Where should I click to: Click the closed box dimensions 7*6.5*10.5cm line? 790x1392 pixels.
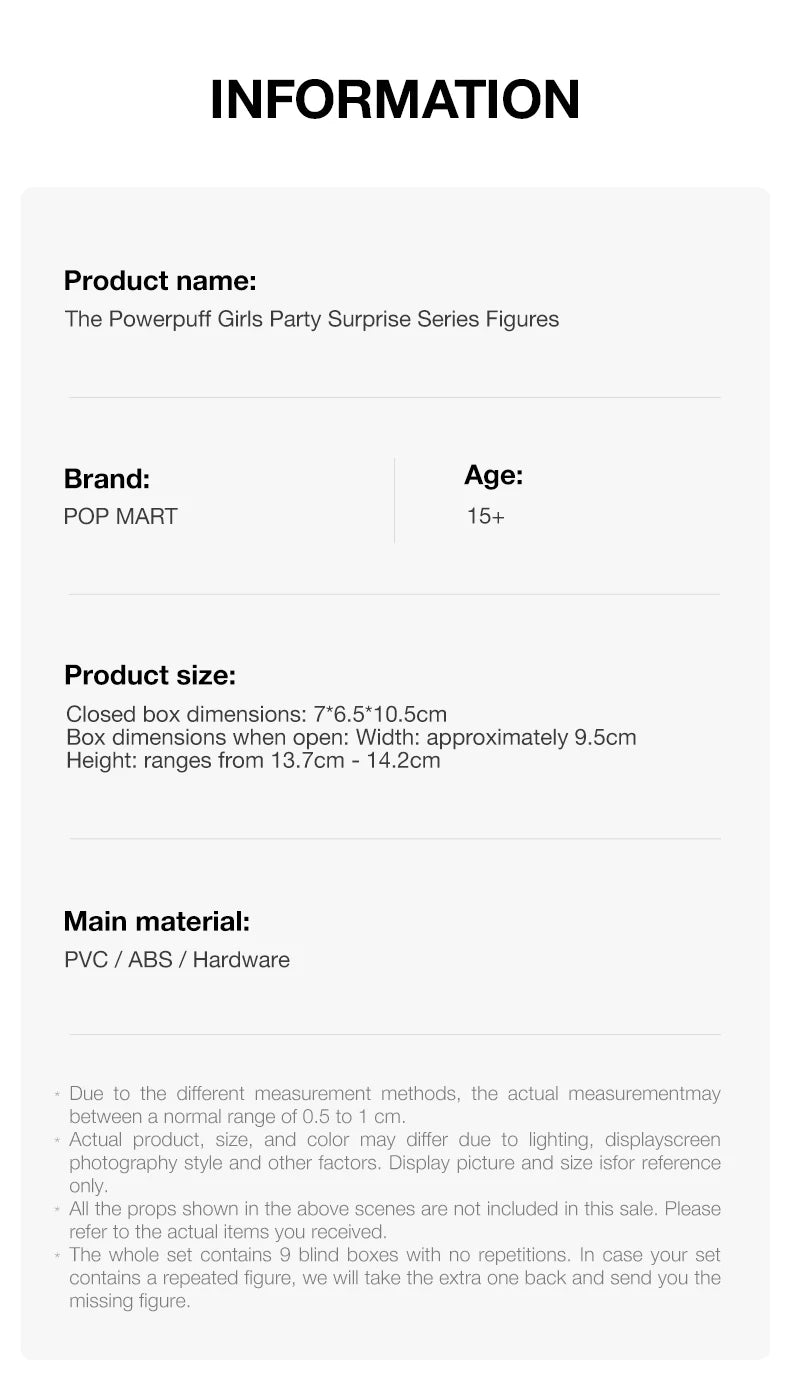coord(256,714)
